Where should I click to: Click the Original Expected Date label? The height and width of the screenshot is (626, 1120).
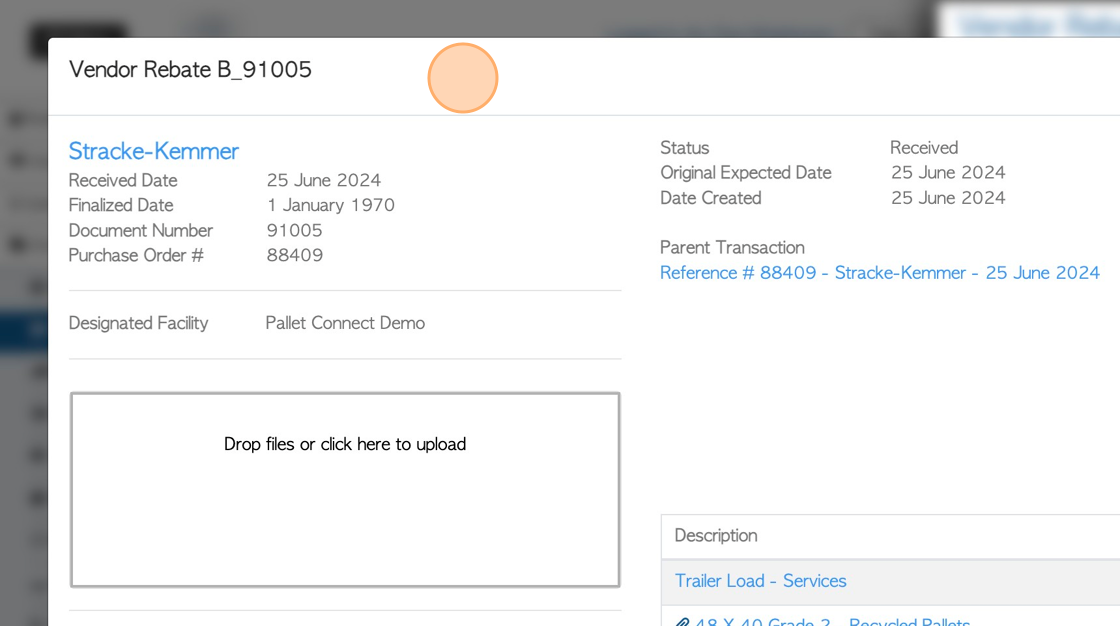[x=746, y=172]
